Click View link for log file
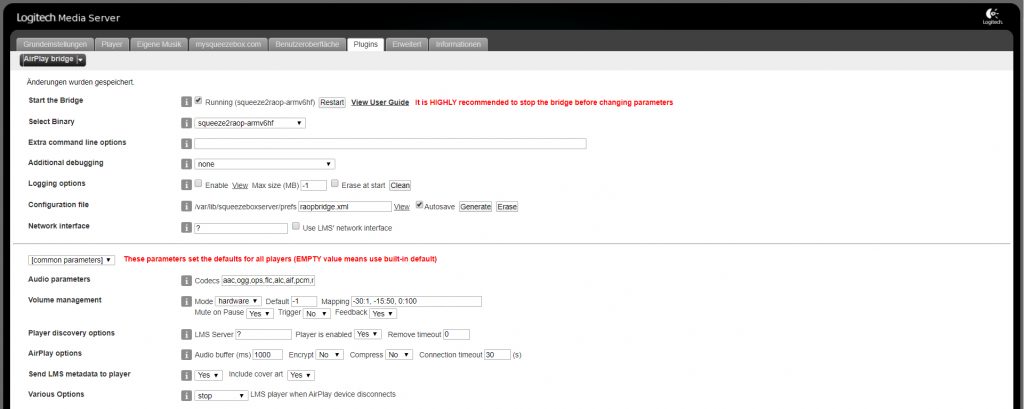Image resolution: width=1024 pixels, height=409 pixels. (240, 186)
